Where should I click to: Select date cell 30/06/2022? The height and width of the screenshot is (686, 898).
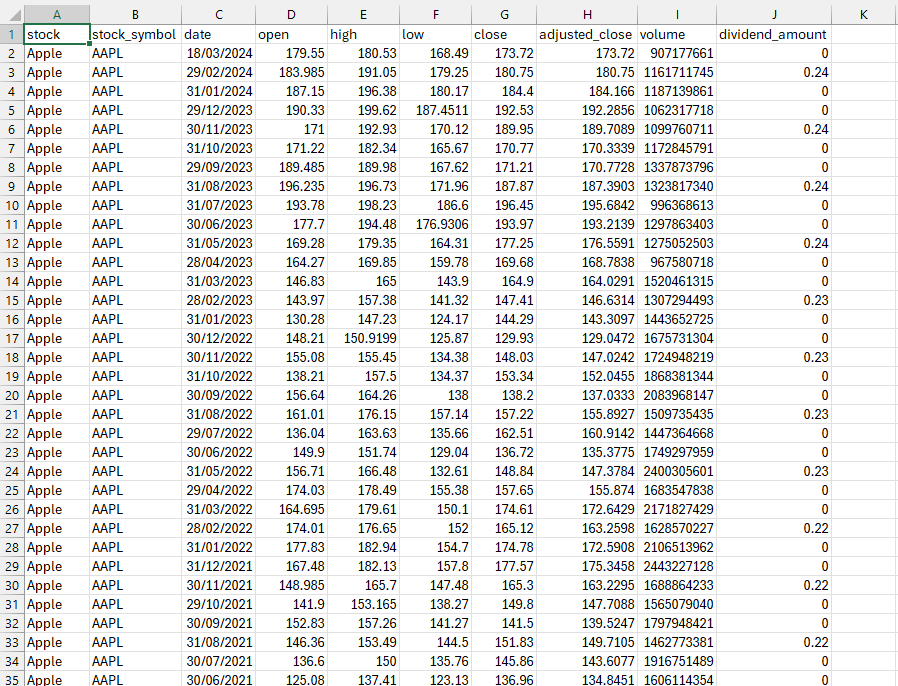(x=219, y=452)
